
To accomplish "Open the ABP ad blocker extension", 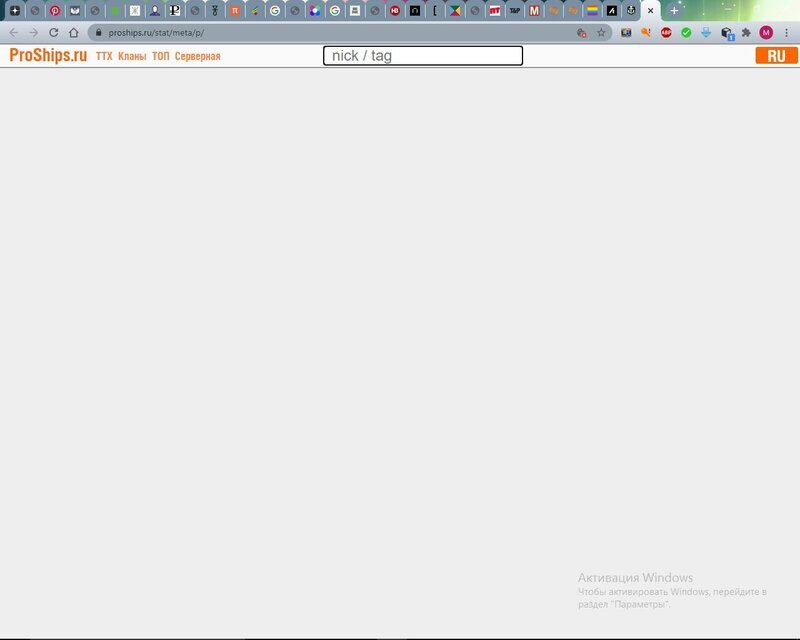I will pos(666,32).
